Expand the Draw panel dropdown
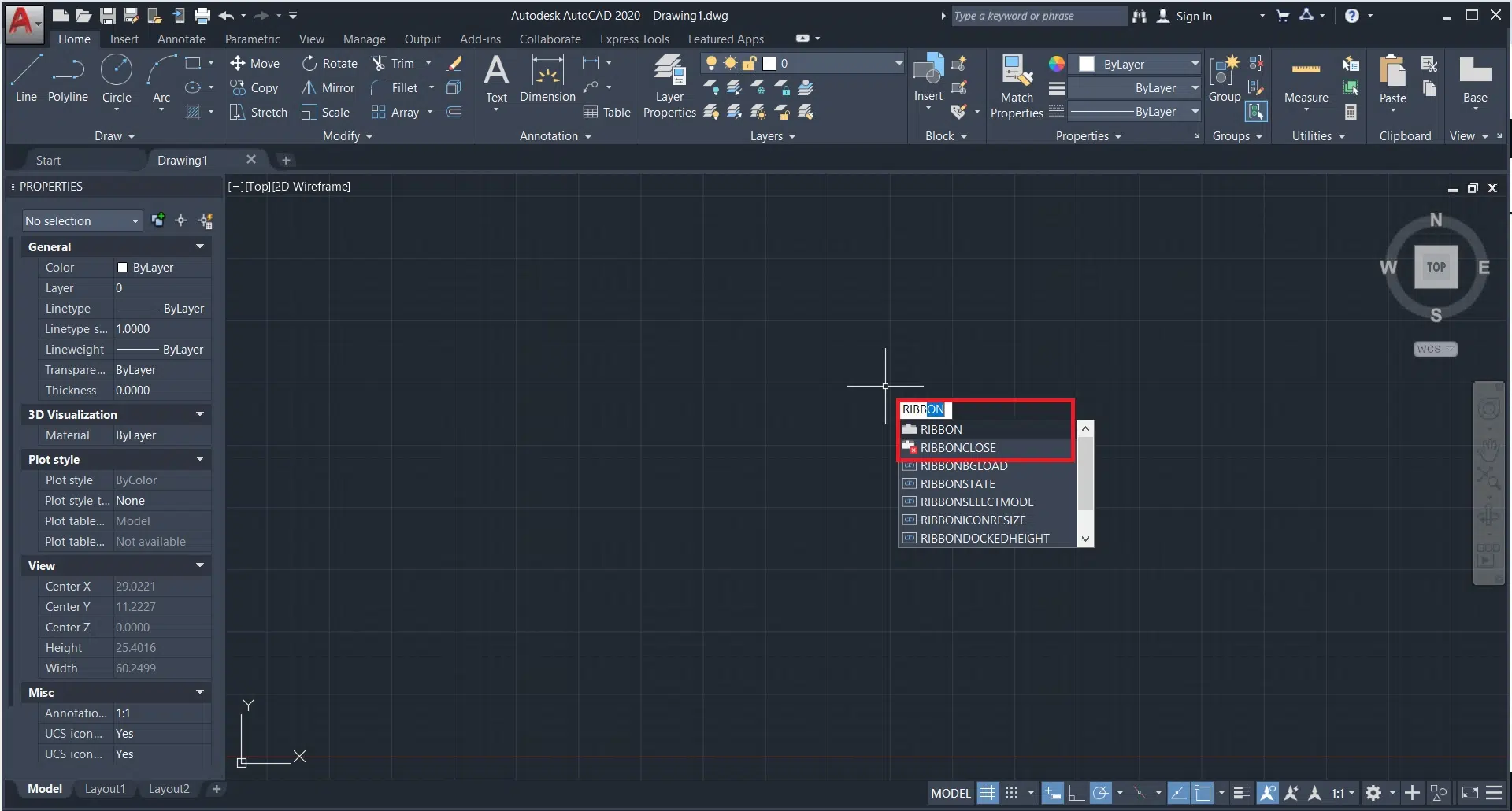 tap(115, 136)
